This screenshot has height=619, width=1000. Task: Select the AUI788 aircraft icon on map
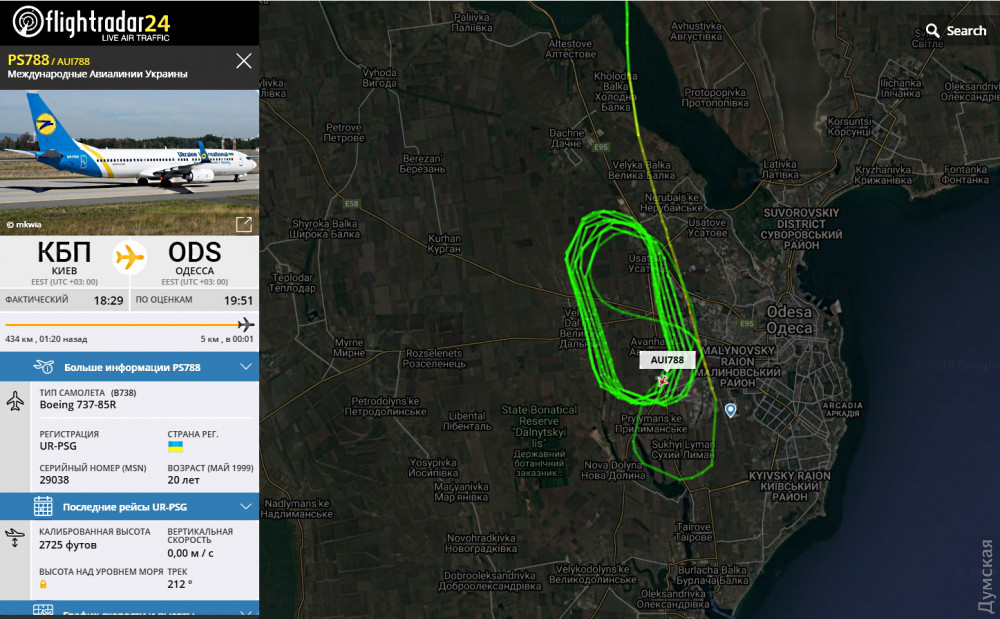pos(663,381)
